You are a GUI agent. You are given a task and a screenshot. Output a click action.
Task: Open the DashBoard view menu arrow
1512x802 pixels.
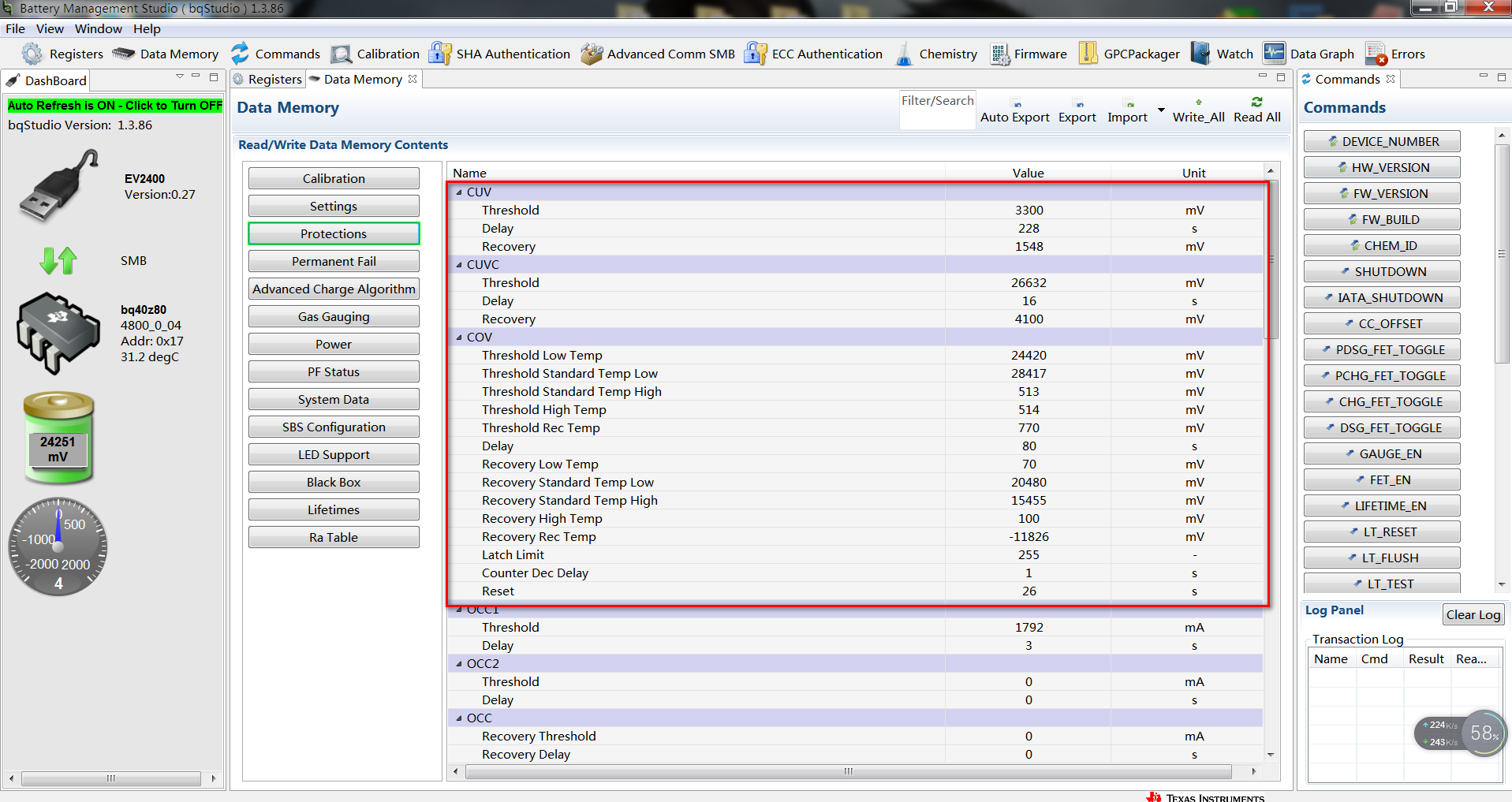(180, 76)
